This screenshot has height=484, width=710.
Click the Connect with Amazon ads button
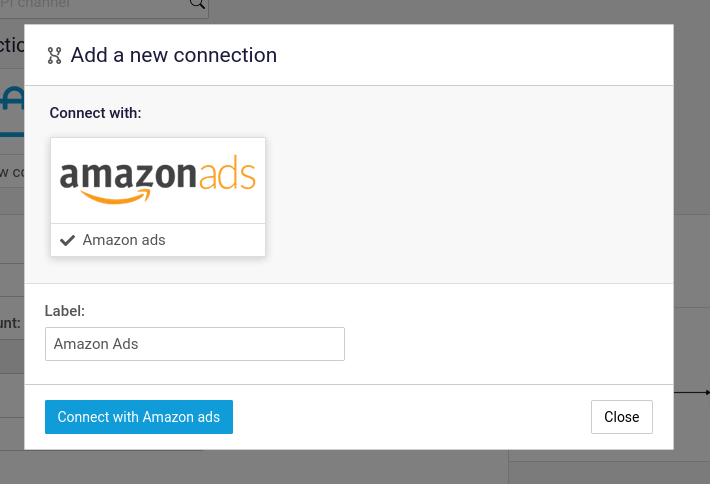tap(139, 417)
